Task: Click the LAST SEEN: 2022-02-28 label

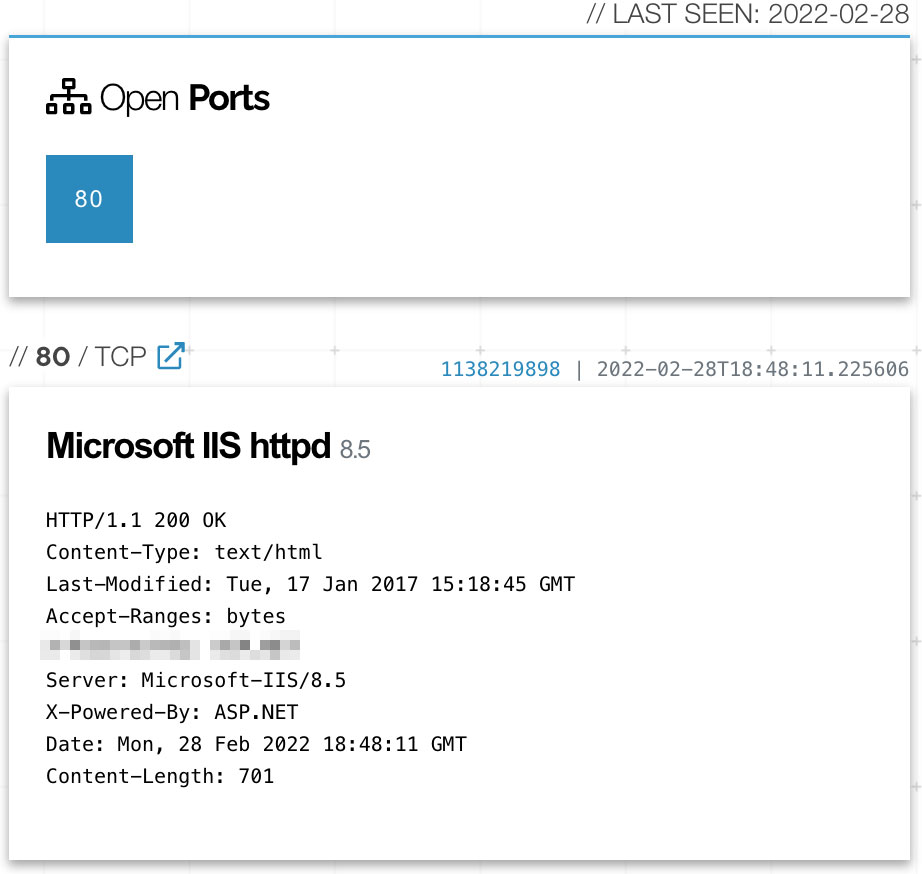Action: pos(748,15)
